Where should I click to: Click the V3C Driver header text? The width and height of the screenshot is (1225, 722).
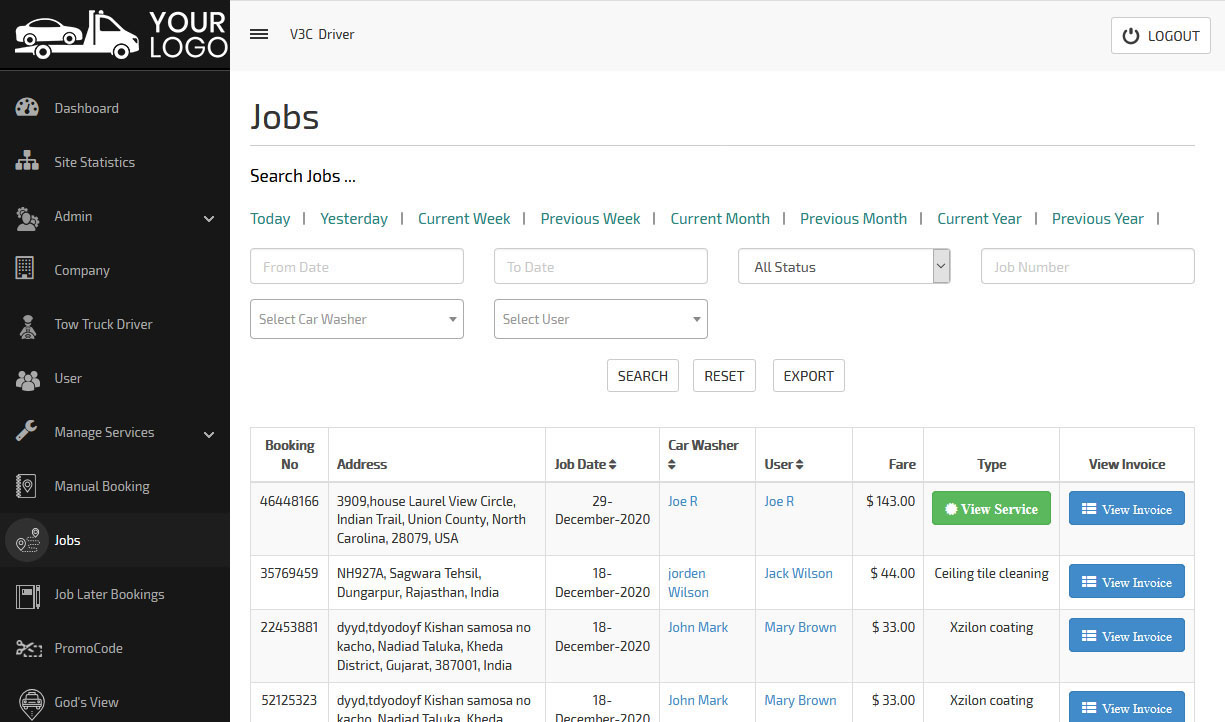(322, 34)
